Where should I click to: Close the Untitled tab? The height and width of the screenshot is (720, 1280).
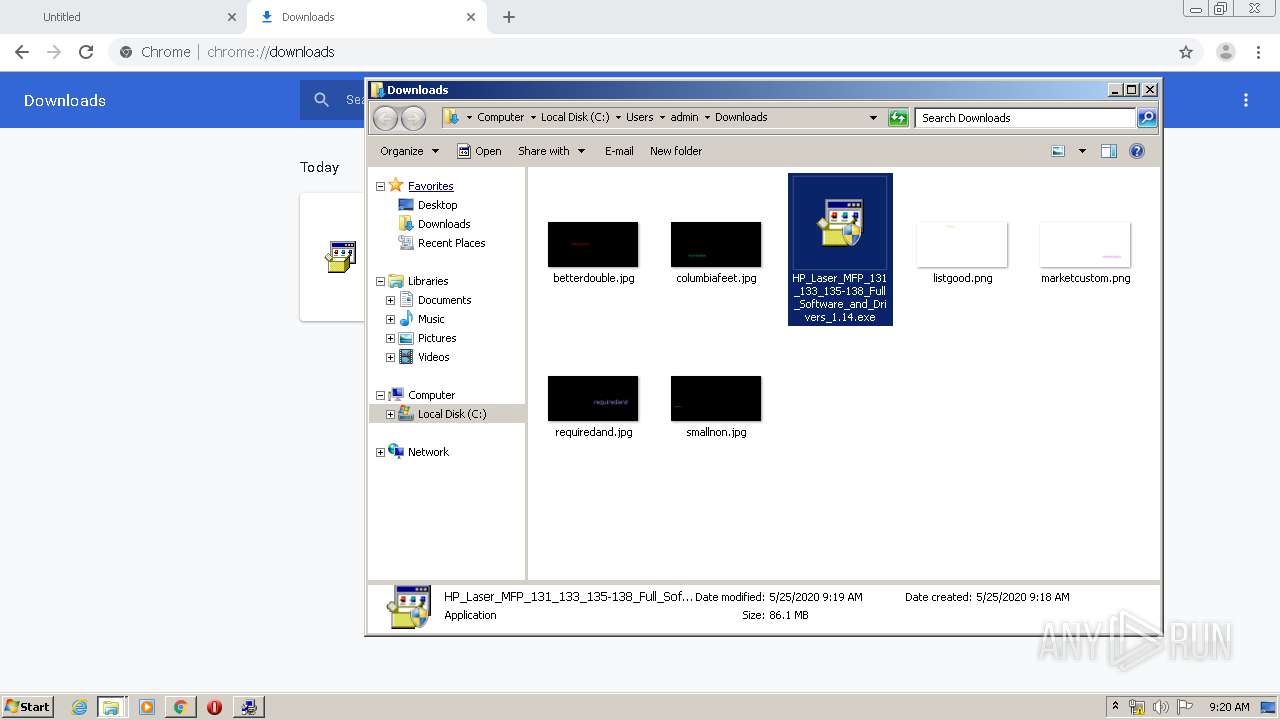(232, 17)
